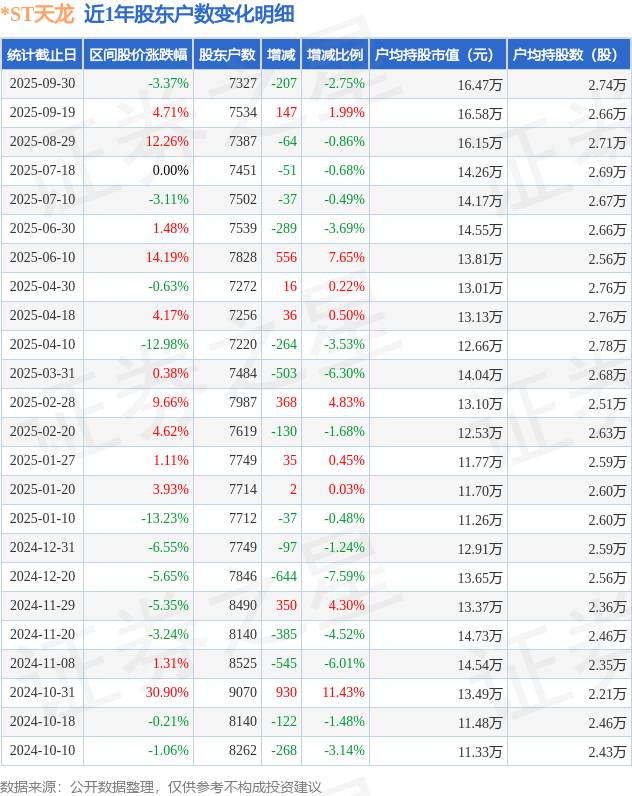Image resolution: width=632 pixels, height=796 pixels.
Task: Click the 户均持股数（股） column header
Action: (x=568, y=55)
